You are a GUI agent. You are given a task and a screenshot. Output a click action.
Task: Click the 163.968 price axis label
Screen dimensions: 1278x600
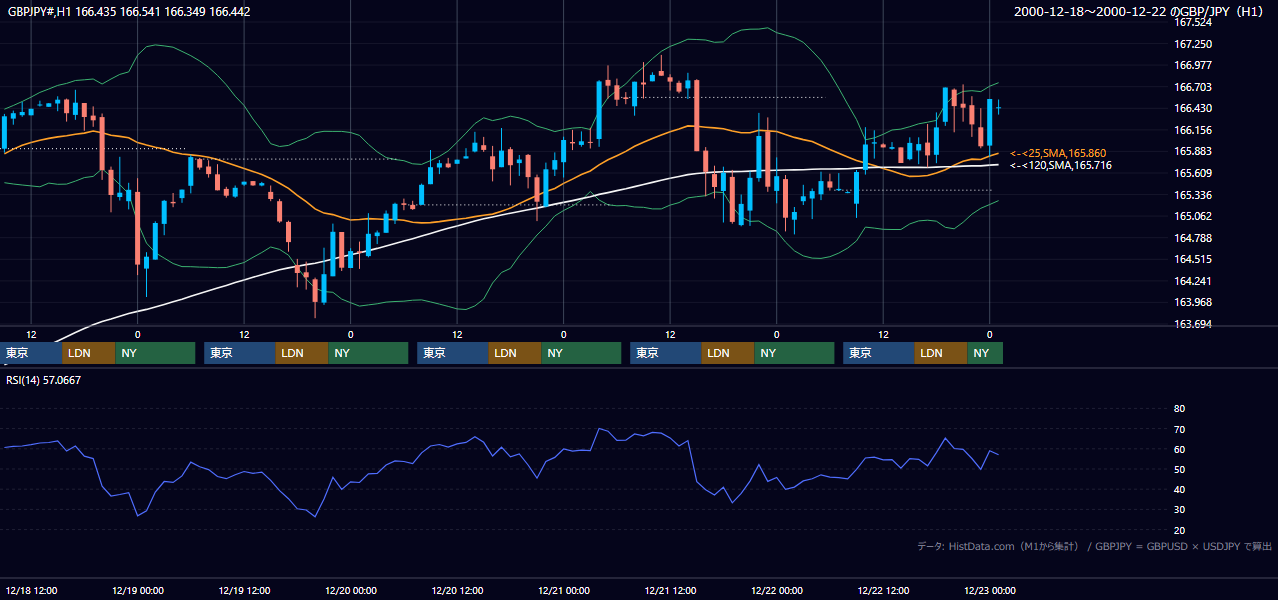tap(1192, 302)
